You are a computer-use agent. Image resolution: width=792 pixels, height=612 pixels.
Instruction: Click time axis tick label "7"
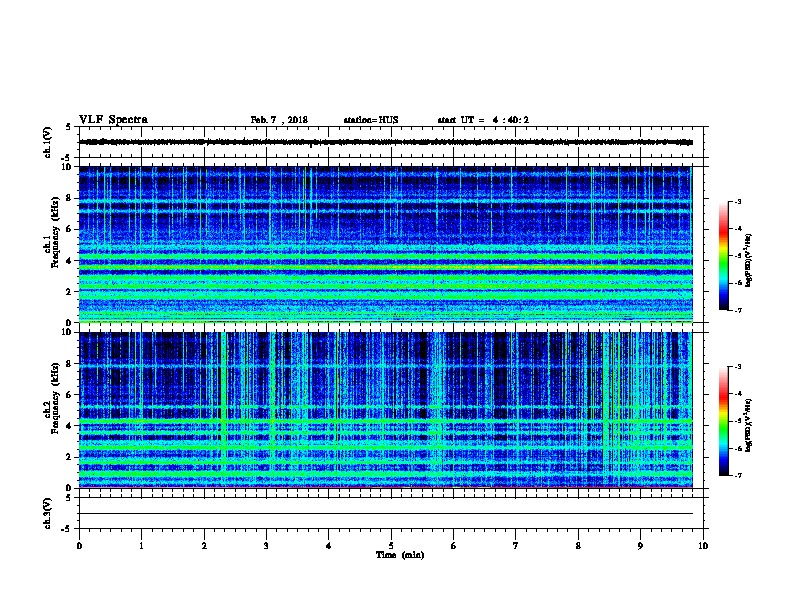[x=516, y=546]
